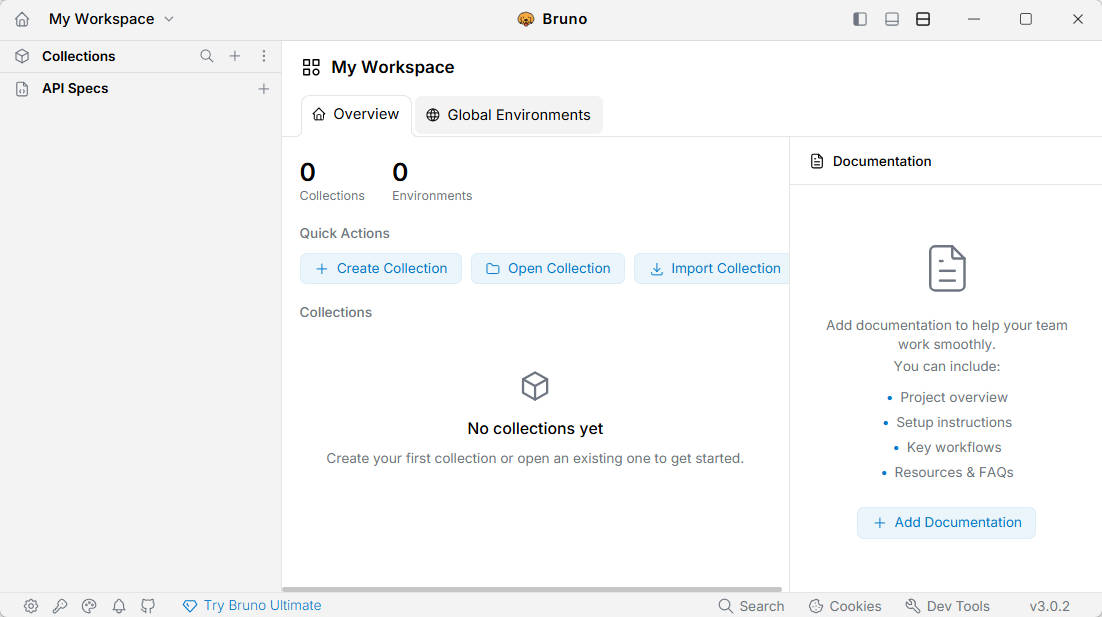Image resolution: width=1102 pixels, height=617 pixels.
Task: Open settings gear in status bar
Action: [x=31, y=606]
